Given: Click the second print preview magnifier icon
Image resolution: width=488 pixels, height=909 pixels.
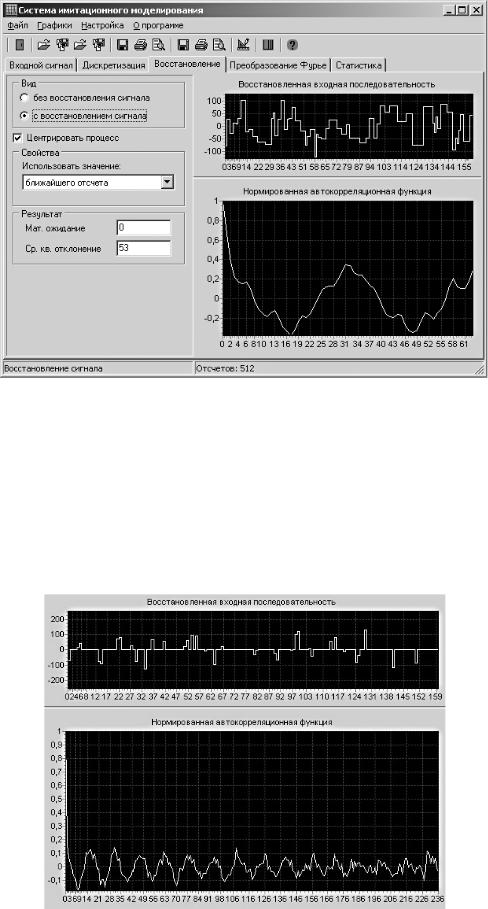Looking at the screenshot, I should click(x=219, y=45).
